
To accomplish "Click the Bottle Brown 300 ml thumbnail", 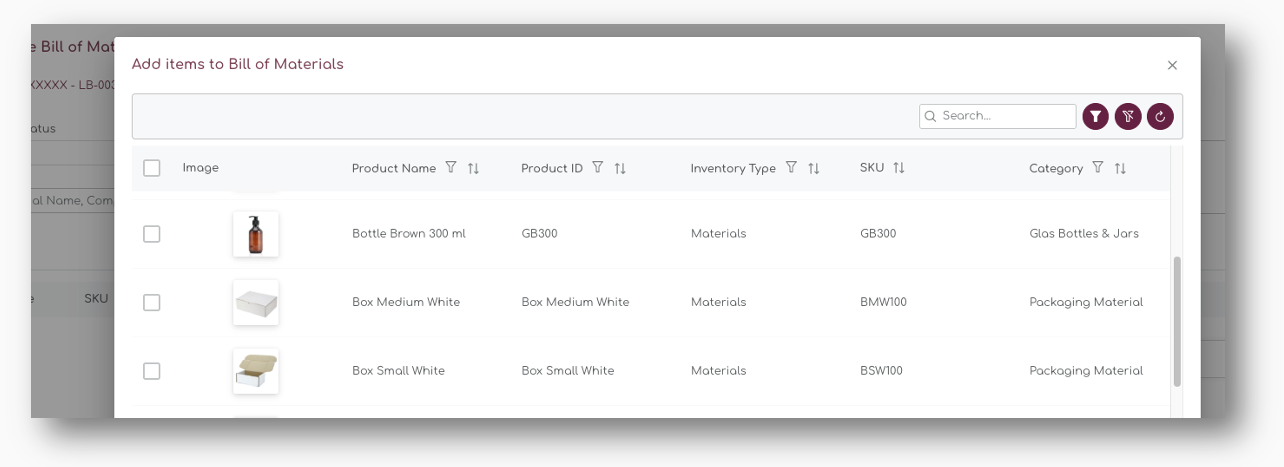I will (256, 234).
